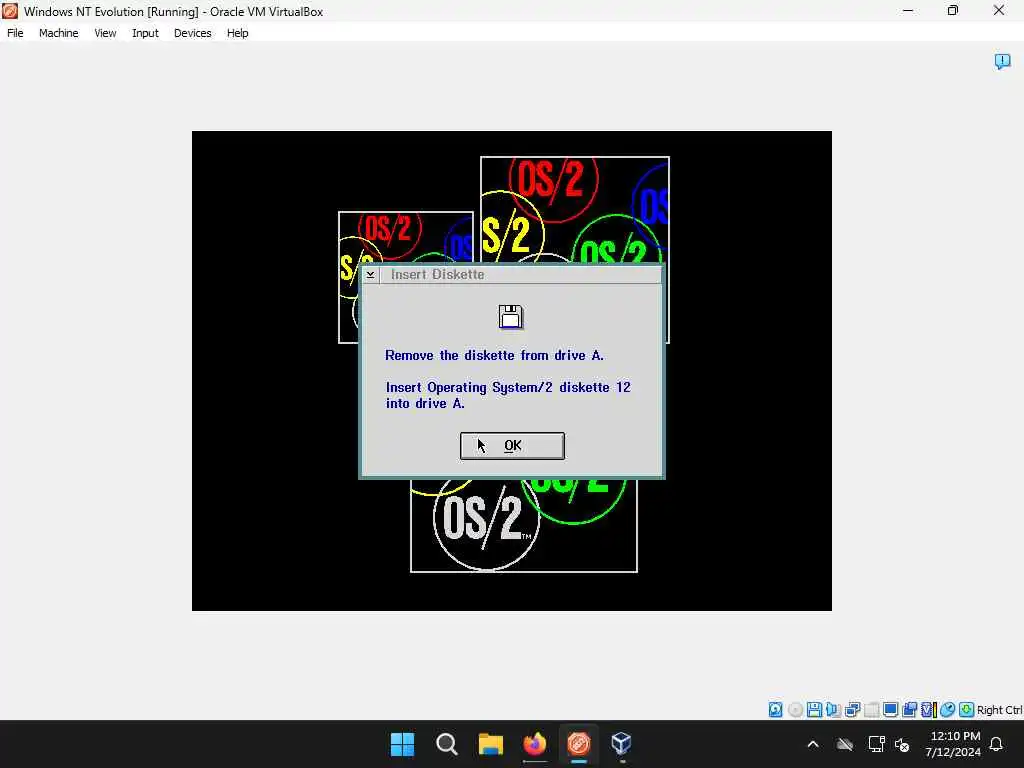Viewport: 1024px width, 768px height.
Task: Click the Insert Diskette title bar
Action: (520, 275)
